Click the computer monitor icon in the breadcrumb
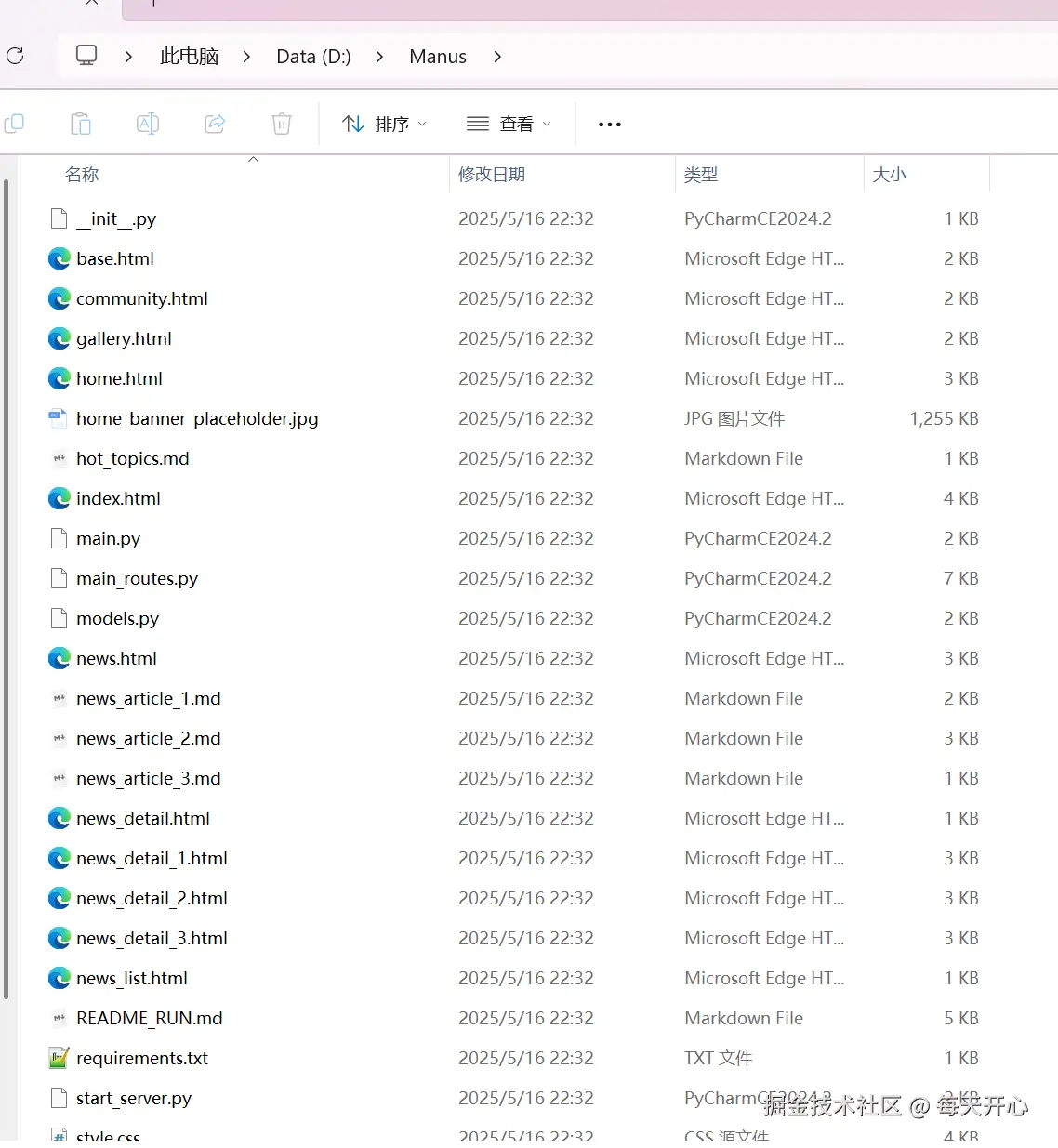Viewport: 1058px width, 1148px height. 86,56
